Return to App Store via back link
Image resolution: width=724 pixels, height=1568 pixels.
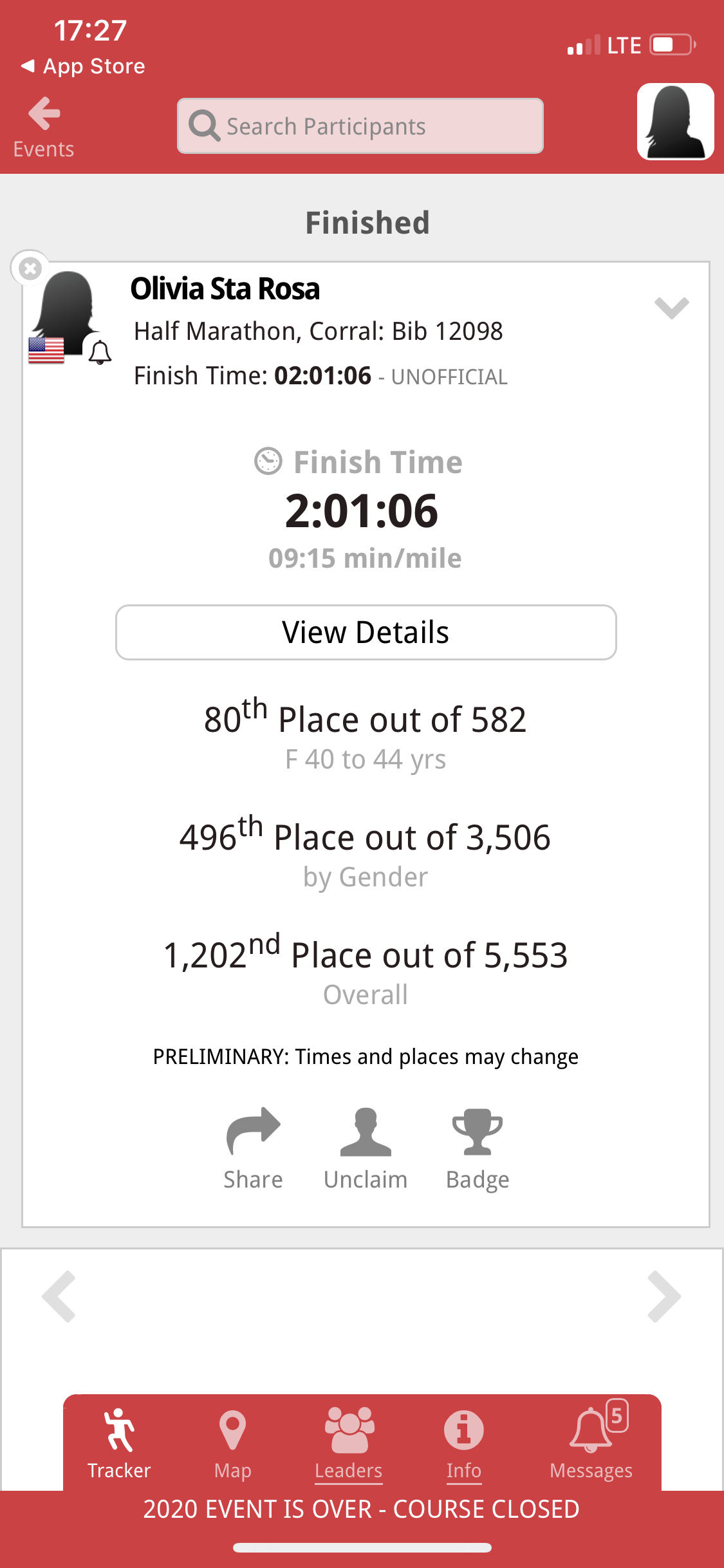[x=84, y=66]
